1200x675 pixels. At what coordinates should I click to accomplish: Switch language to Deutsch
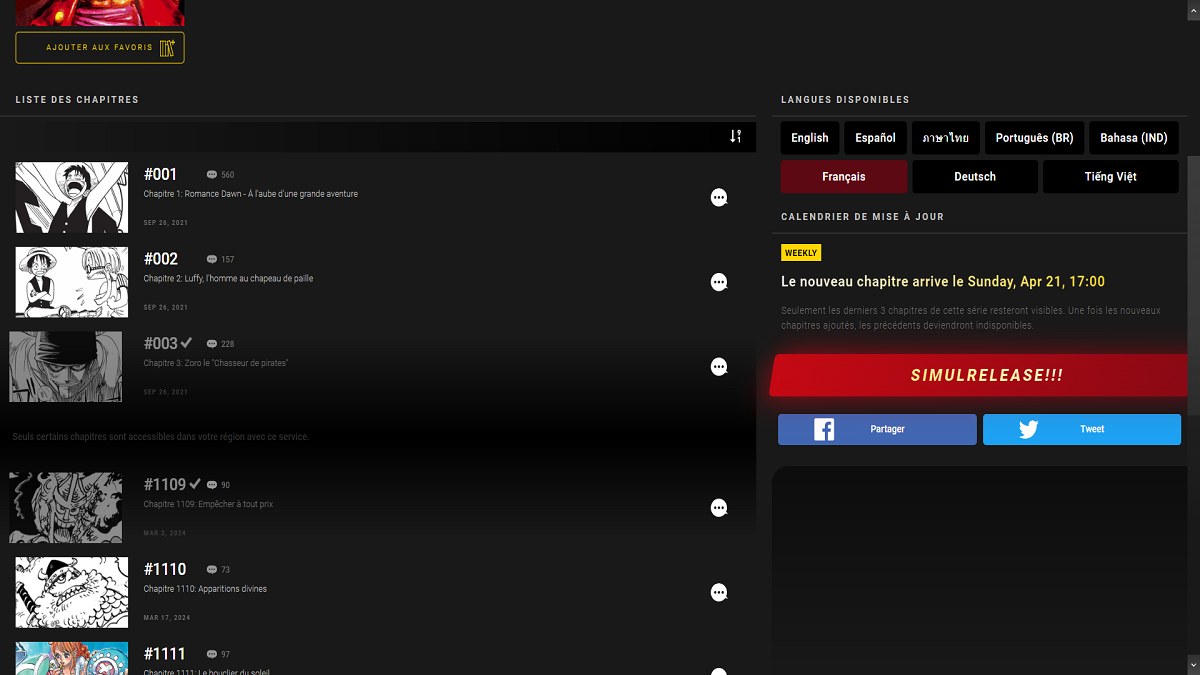point(975,177)
